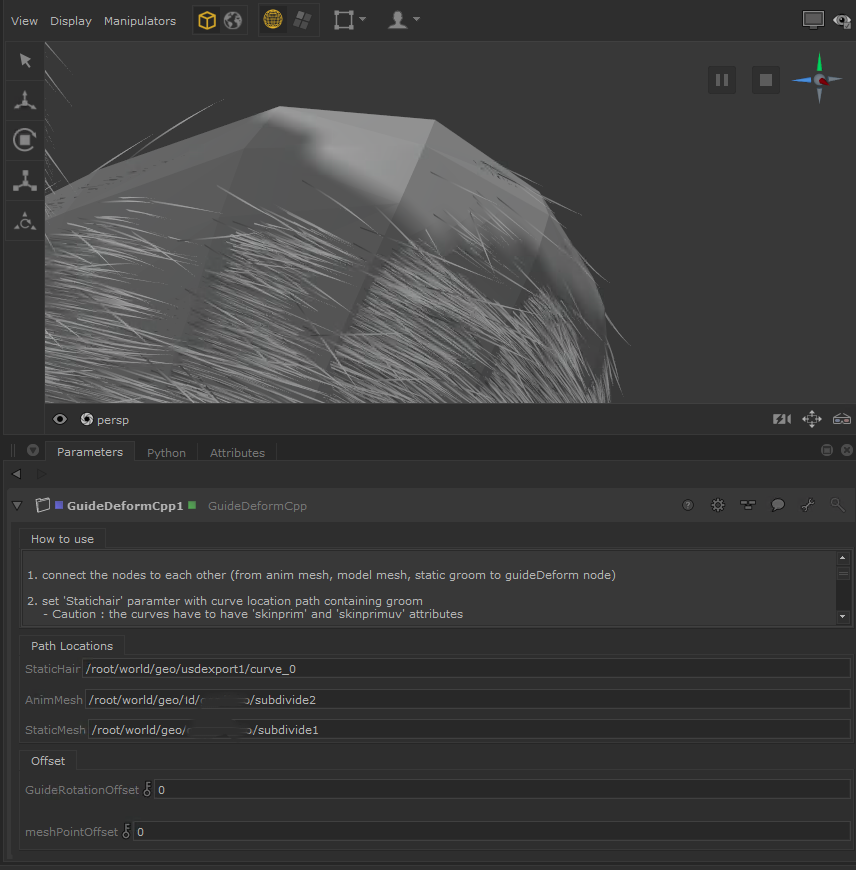Screen dimensions: 856x870
Task: Click the speech bubble comment icon
Action: (777, 506)
